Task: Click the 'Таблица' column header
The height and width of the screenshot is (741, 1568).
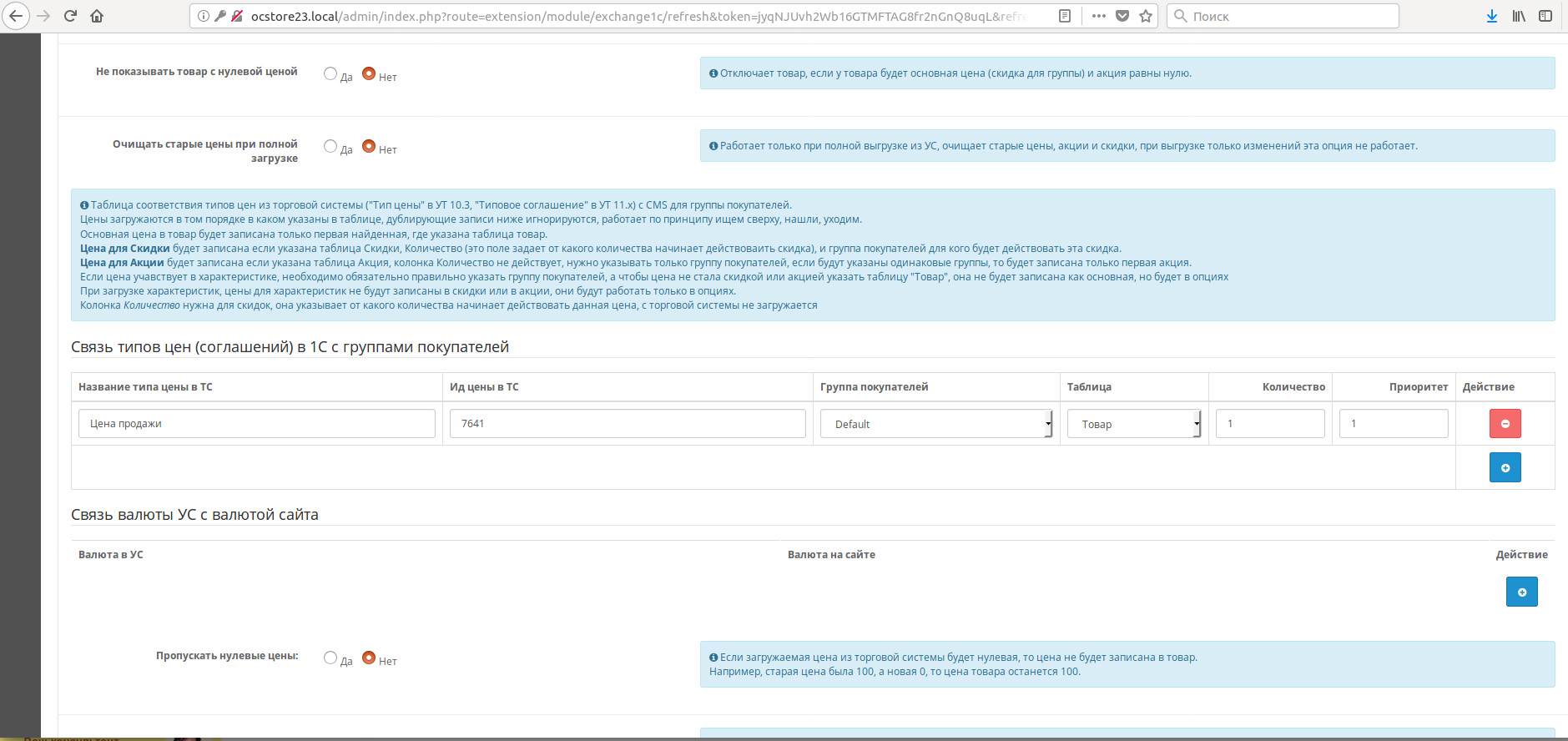Action: (x=1089, y=387)
